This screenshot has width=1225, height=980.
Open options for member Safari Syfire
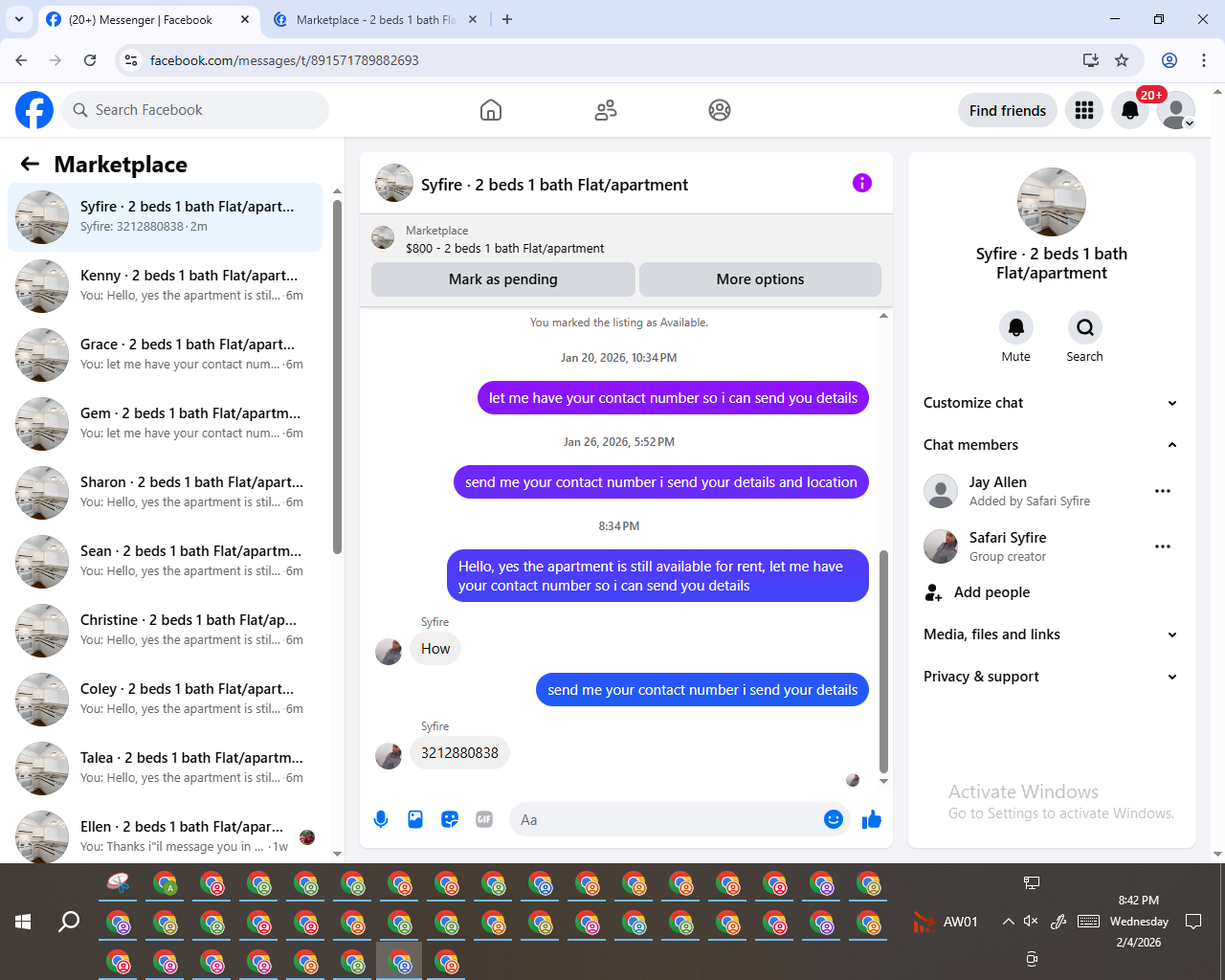1163,546
